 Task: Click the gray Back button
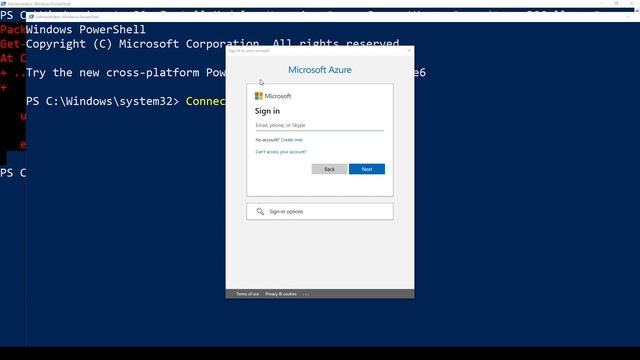click(x=329, y=169)
